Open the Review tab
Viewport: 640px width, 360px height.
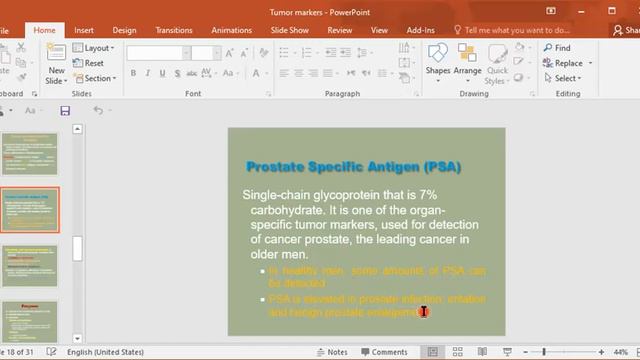tap(340, 30)
